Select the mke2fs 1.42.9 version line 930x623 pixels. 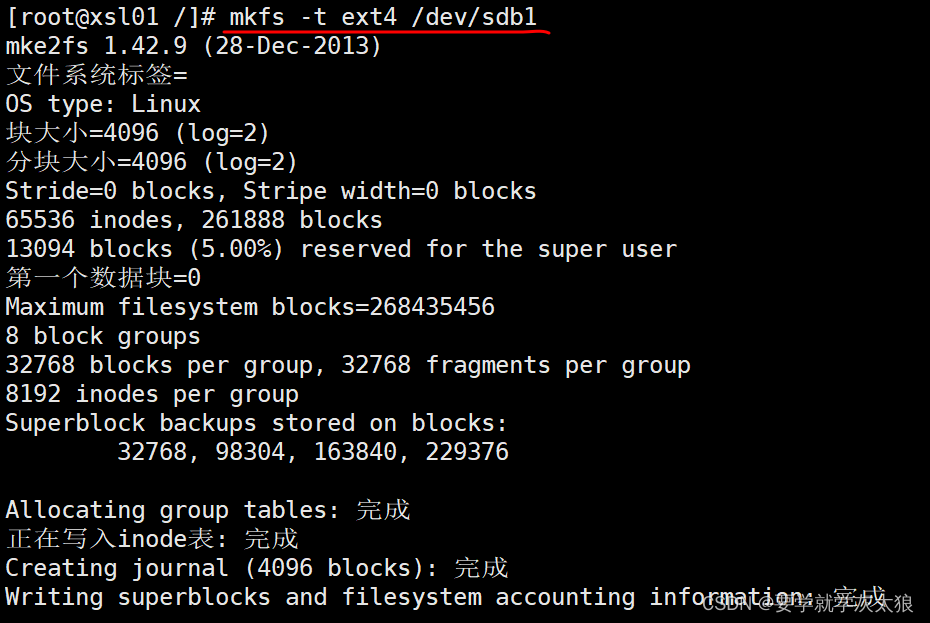[193, 46]
